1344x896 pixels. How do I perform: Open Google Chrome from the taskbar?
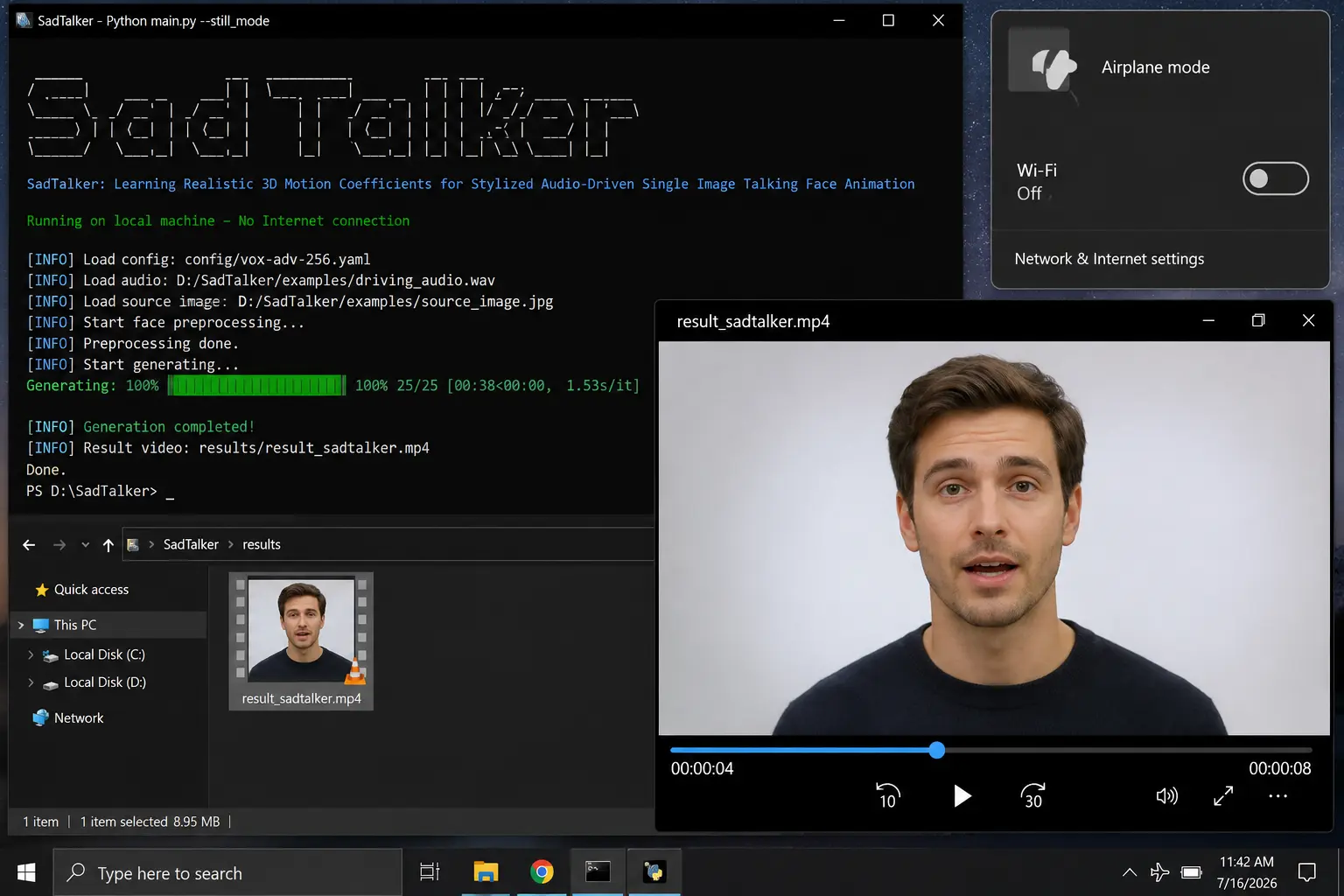click(542, 872)
